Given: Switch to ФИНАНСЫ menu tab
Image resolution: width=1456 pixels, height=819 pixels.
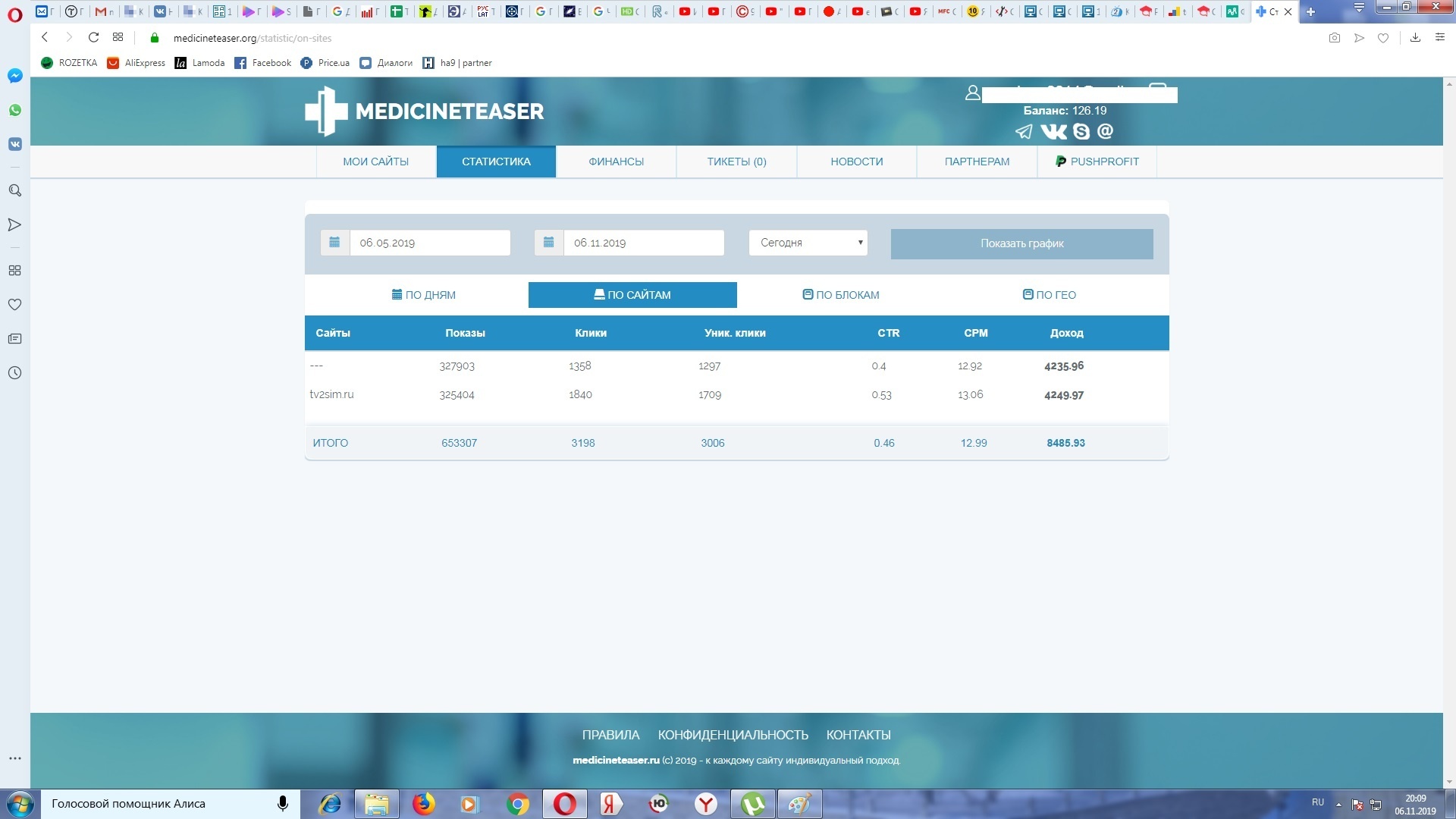Looking at the screenshot, I should point(616,162).
